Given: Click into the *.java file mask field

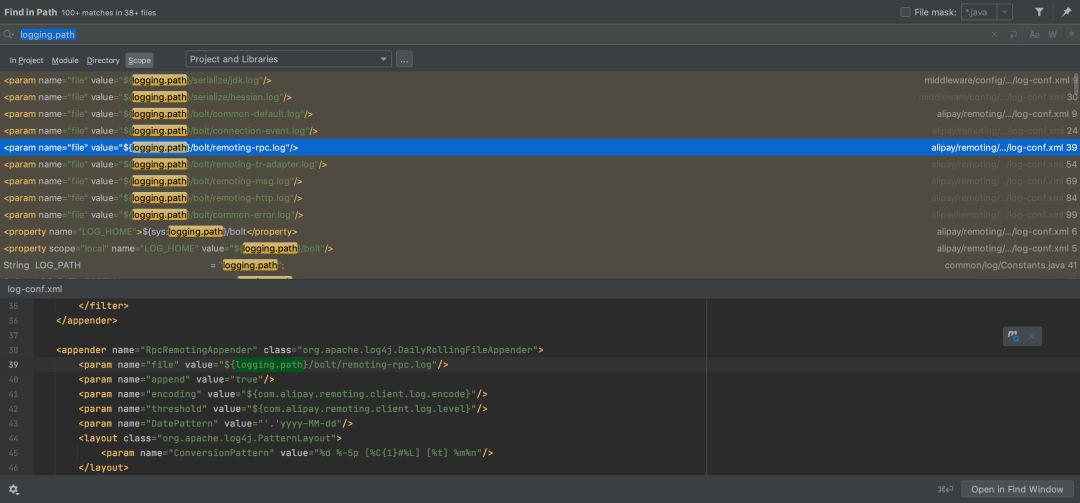Looking at the screenshot, I should (979, 12).
